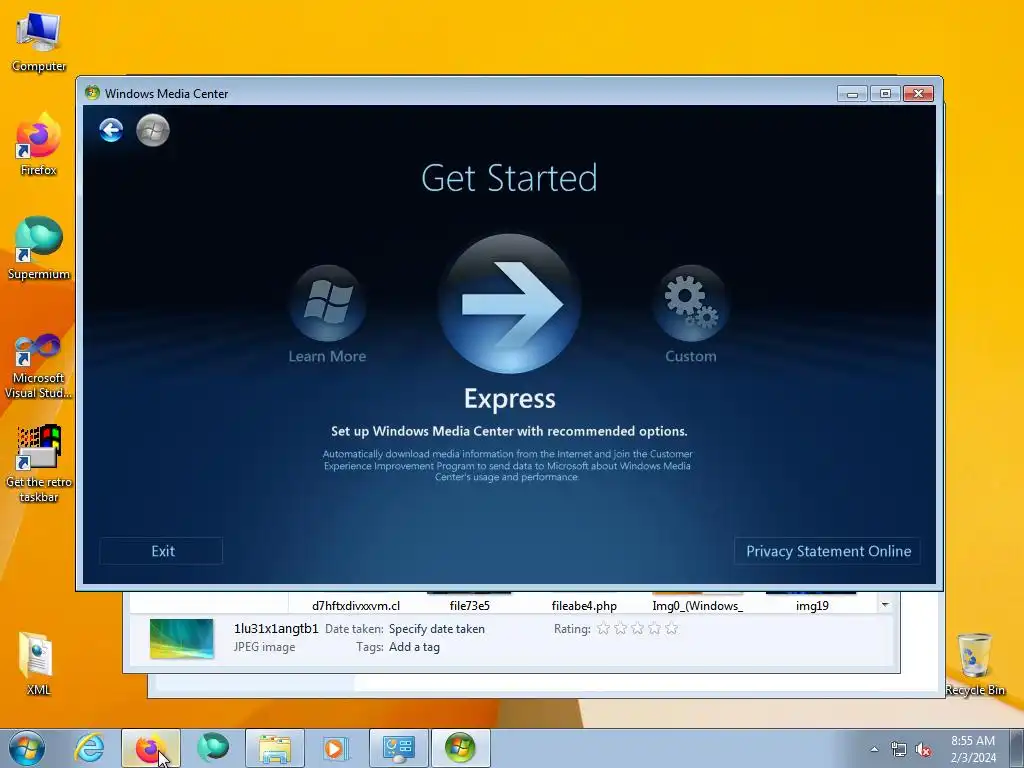Switch to Windows Media Center taskbar button
The image size is (1024, 768).
pos(460,748)
